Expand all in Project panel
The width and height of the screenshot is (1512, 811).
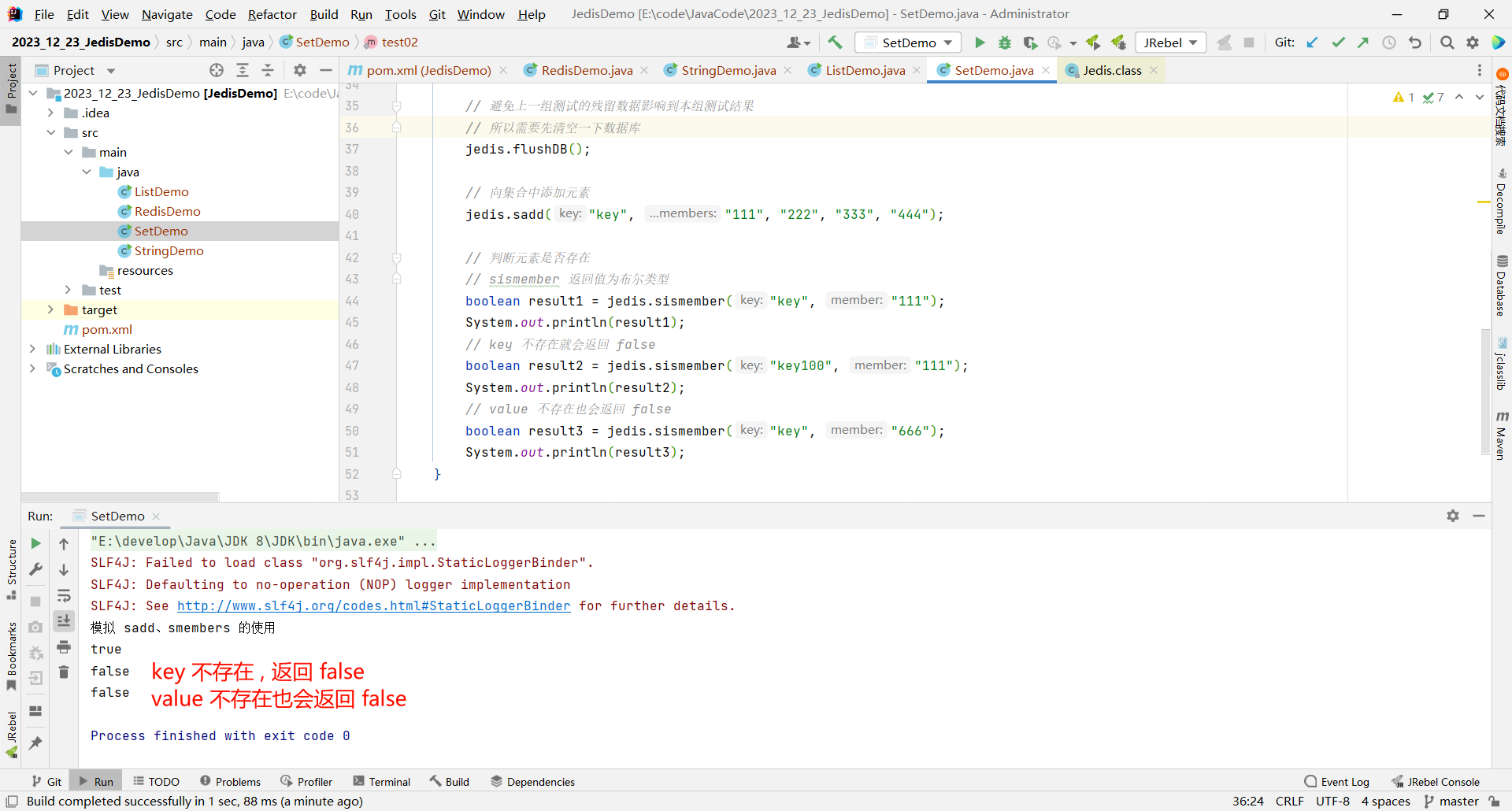click(x=243, y=70)
